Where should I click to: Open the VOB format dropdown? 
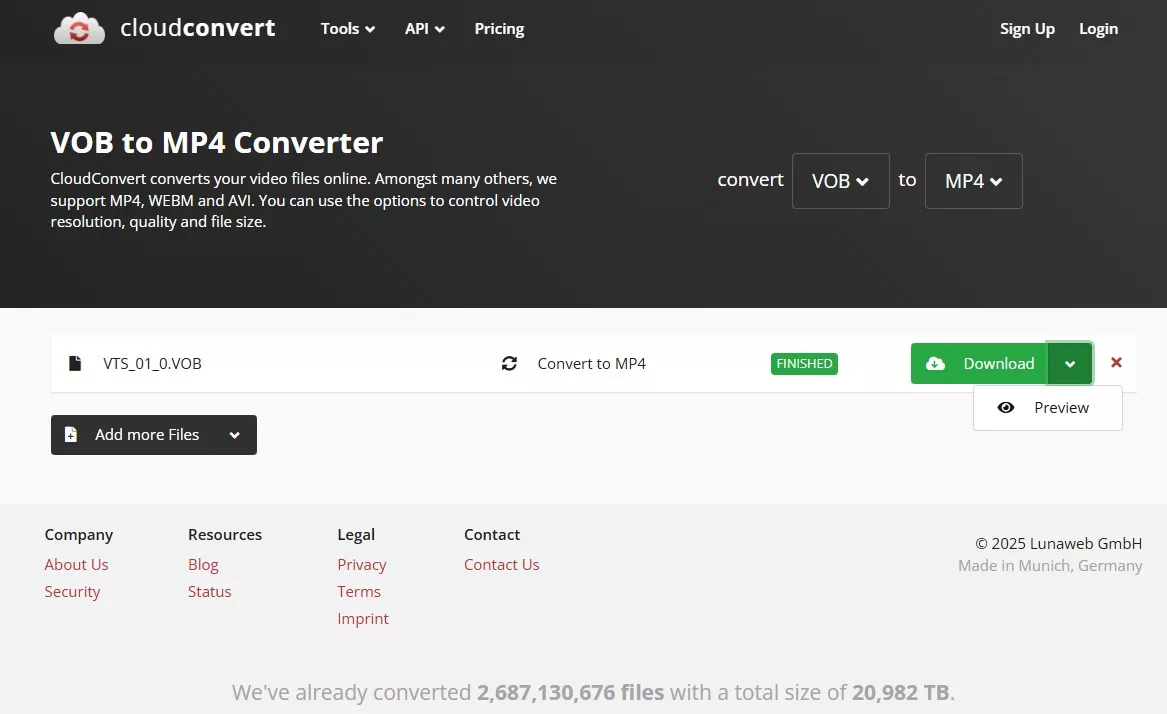pos(840,181)
